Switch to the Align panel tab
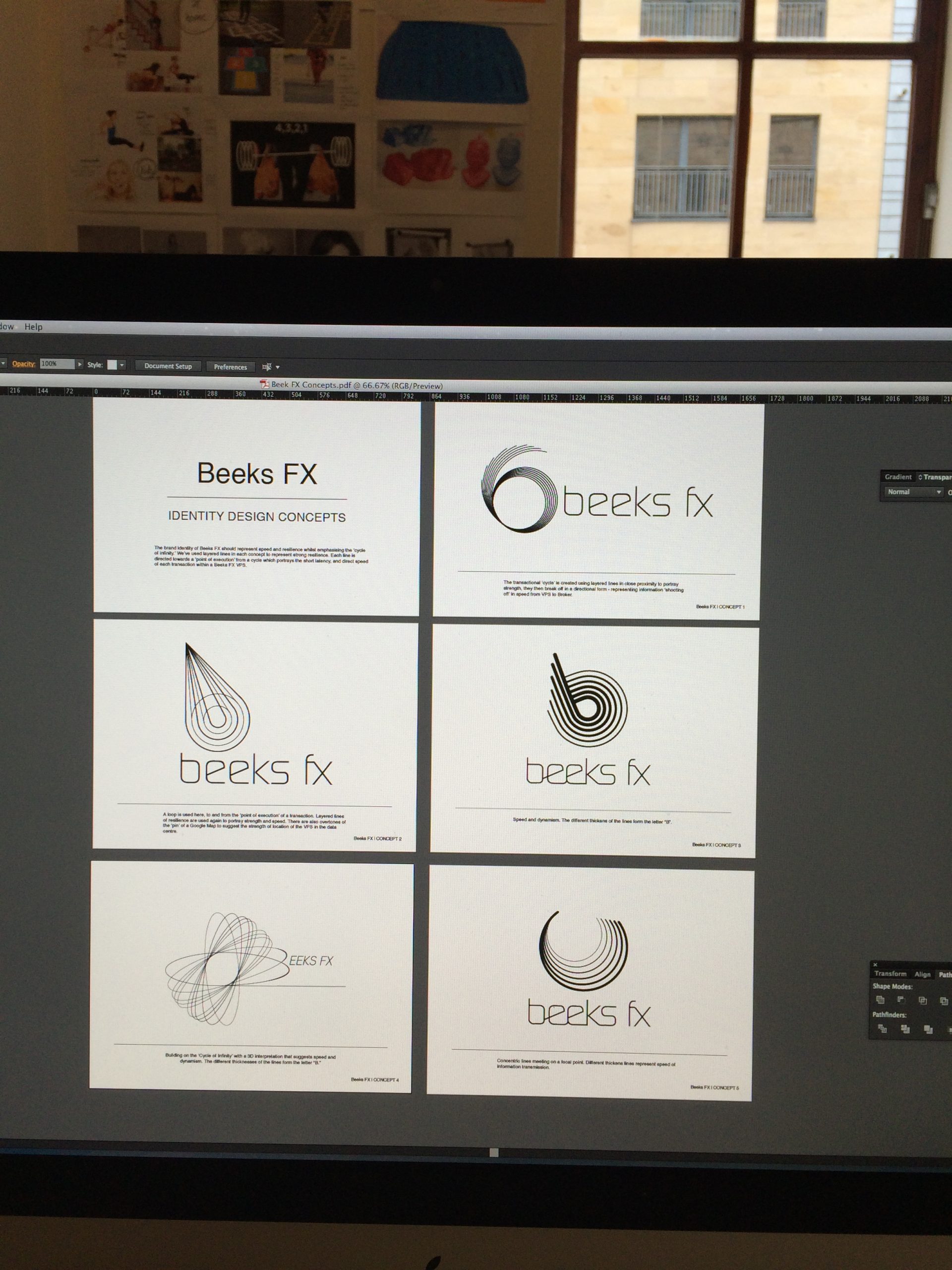952x1270 pixels. click(x=922, y=974)
